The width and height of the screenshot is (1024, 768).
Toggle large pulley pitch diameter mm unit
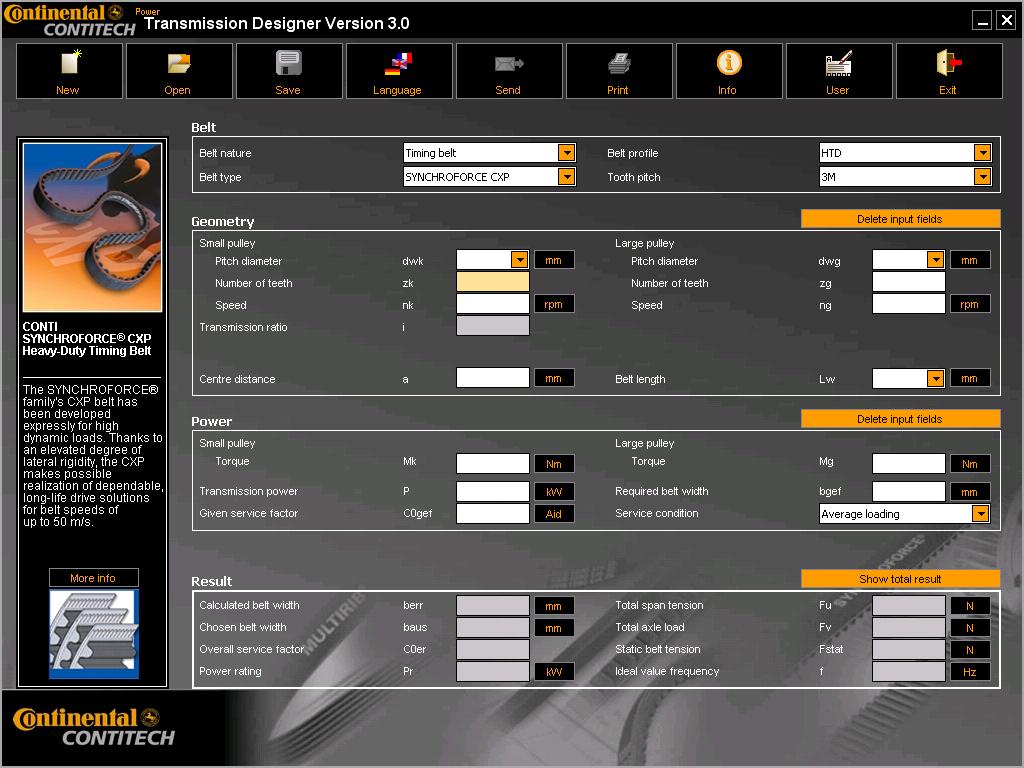[970, 260]
